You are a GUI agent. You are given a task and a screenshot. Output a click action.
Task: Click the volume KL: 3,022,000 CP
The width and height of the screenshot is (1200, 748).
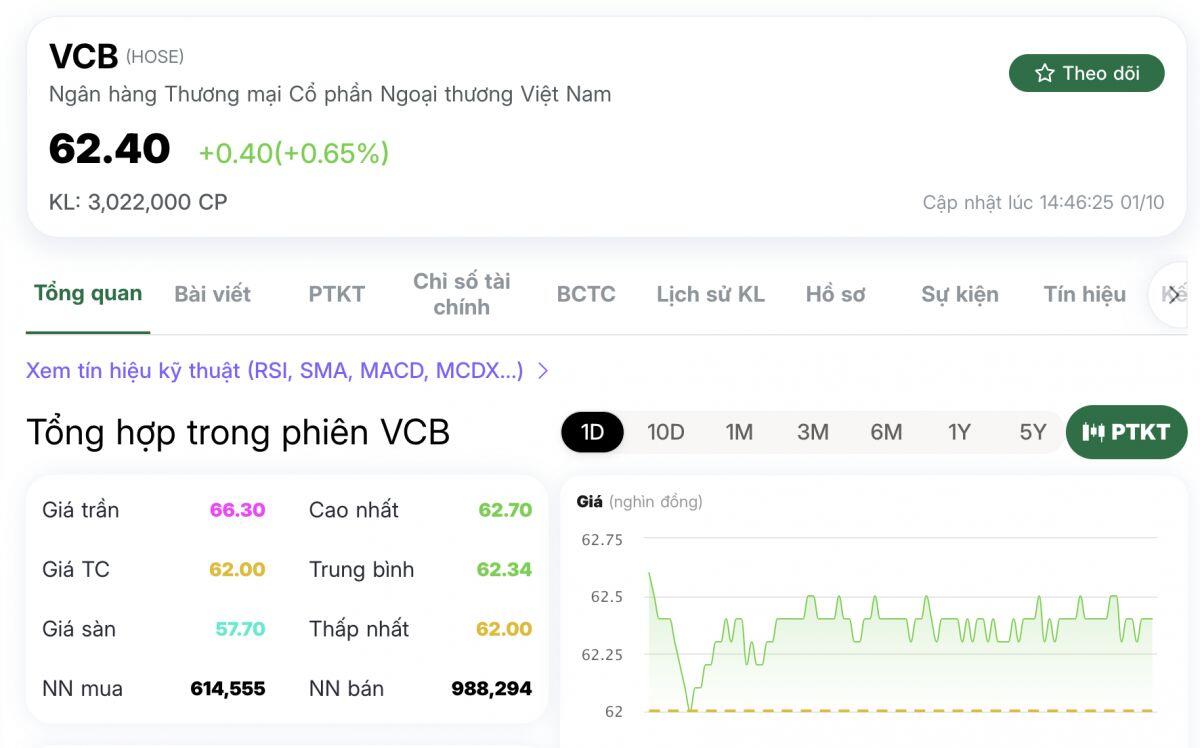coord(138,202)
